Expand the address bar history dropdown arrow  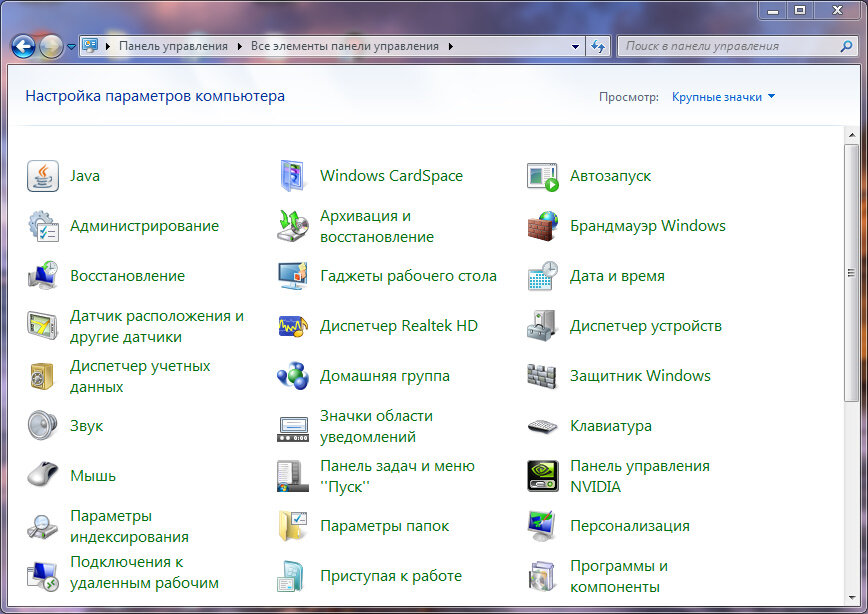[575, 47]
